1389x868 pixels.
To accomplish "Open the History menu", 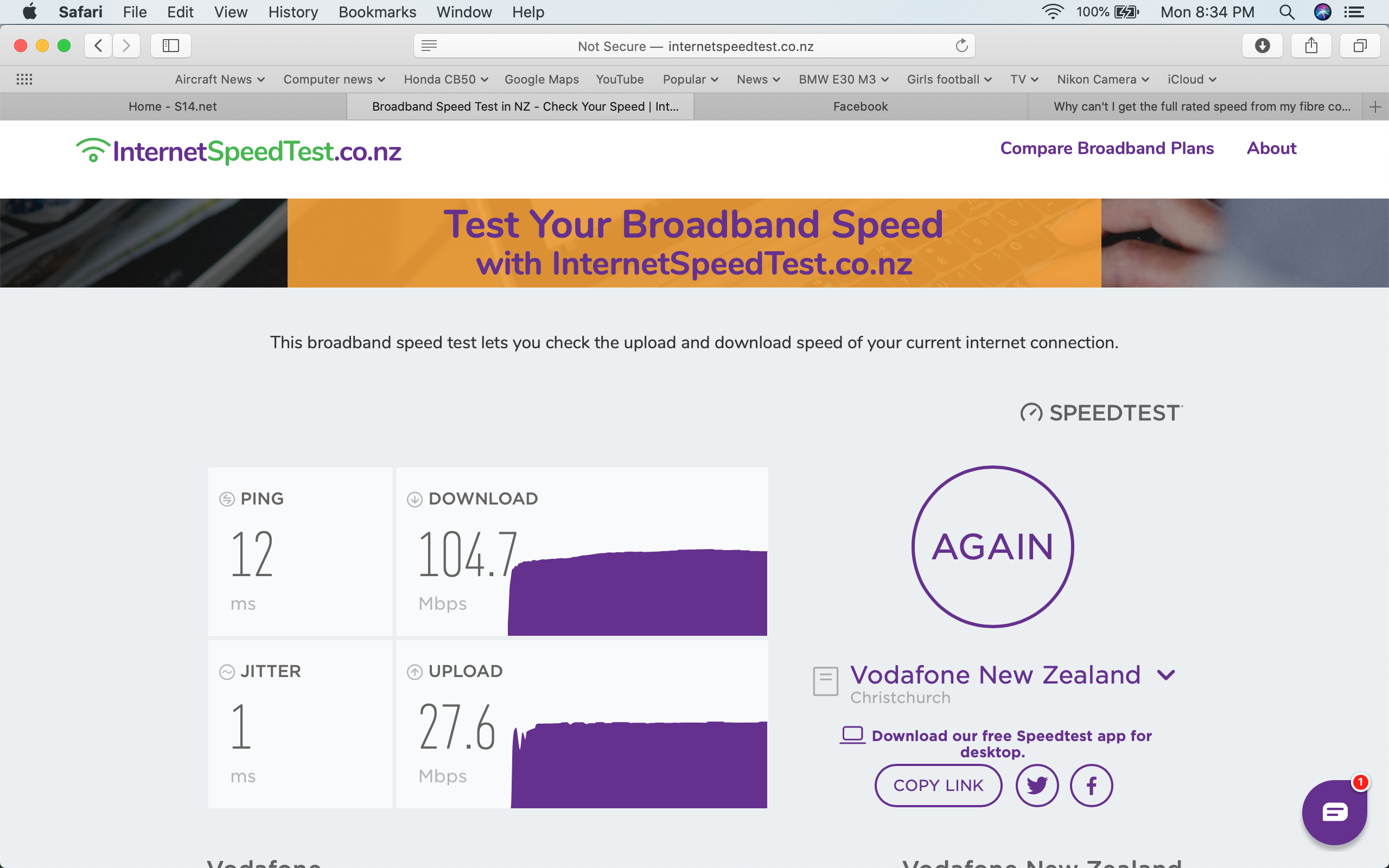I will tap(293, 12).
